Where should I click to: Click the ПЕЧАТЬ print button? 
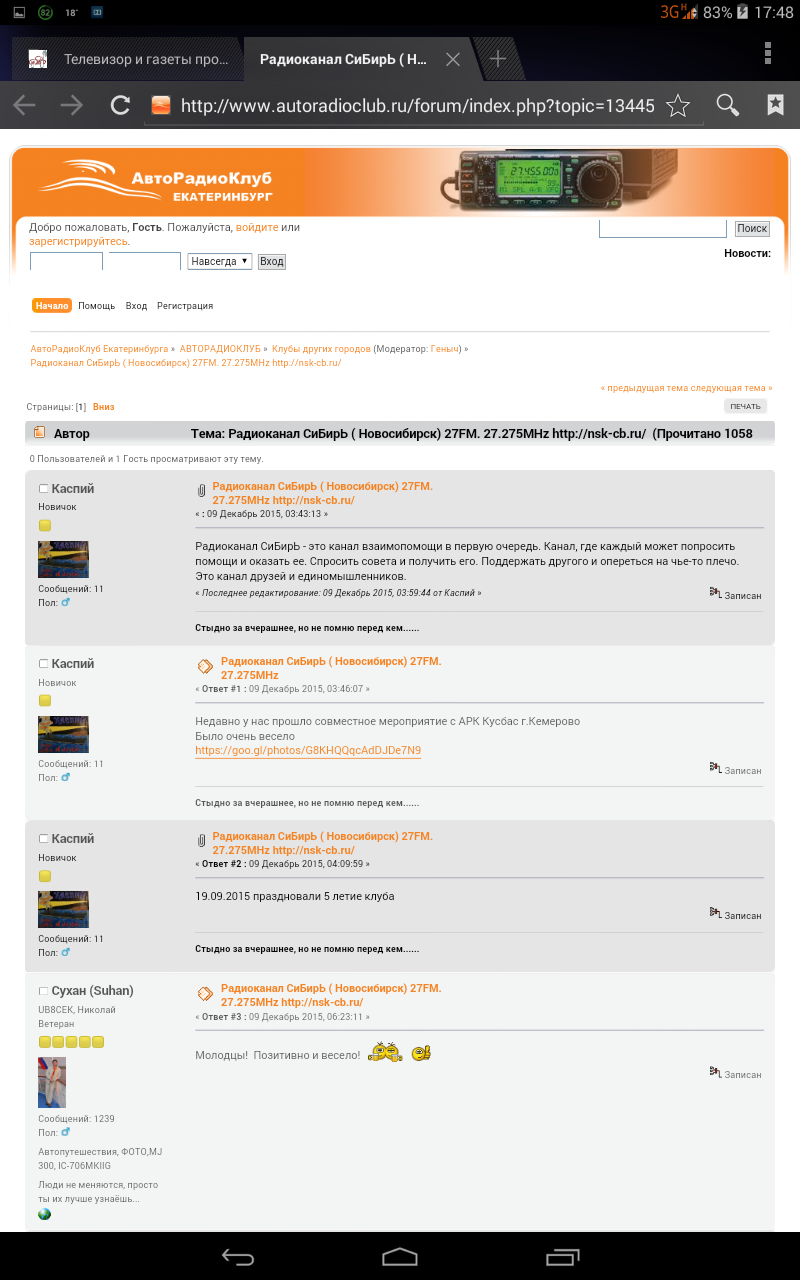coord(745,406)
